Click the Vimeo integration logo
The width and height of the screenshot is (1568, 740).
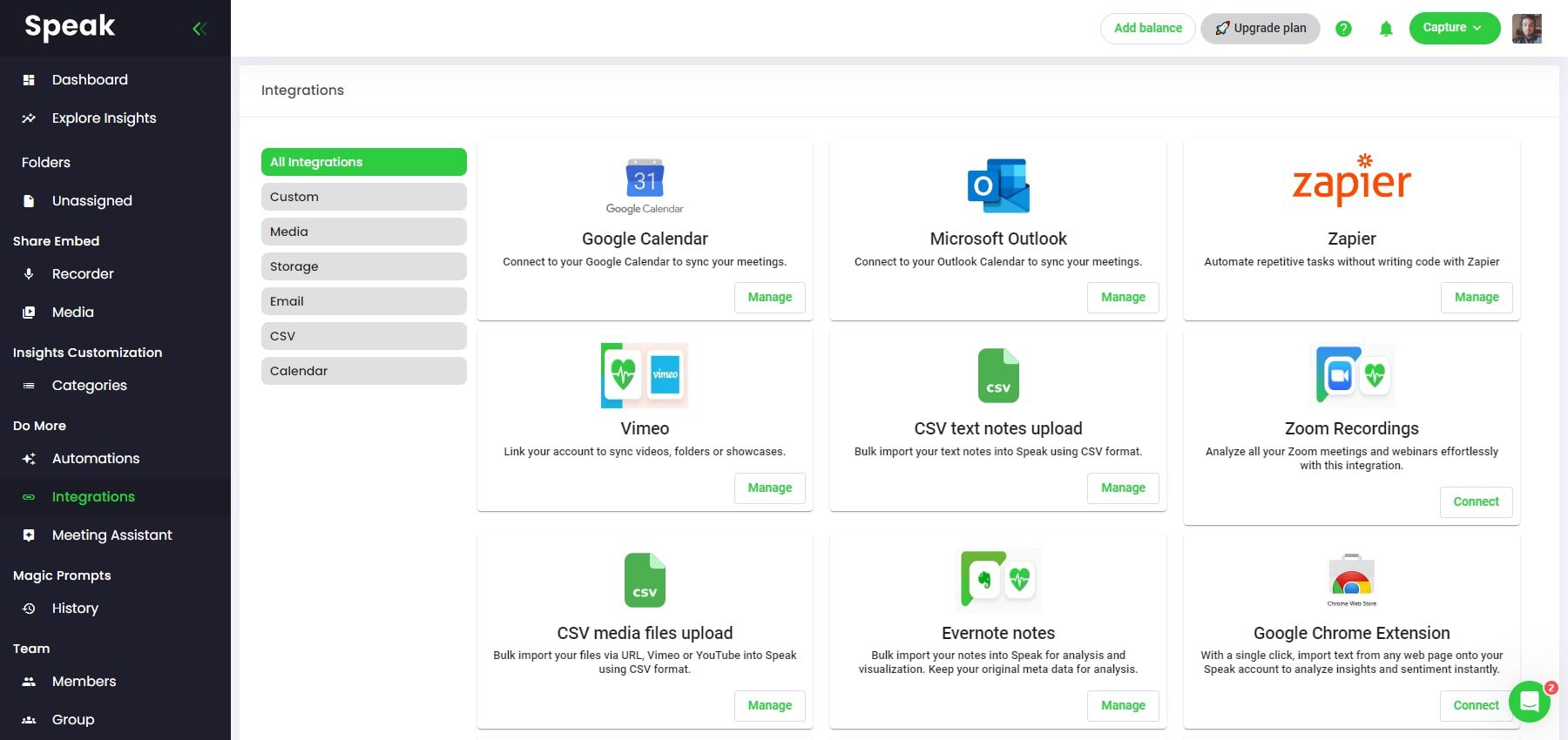(645, 375)
